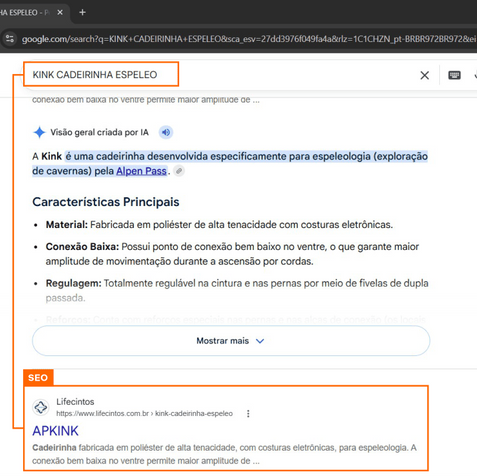Close the KINK CADEIRINHA ESPELEO browser tab
Viewport: 477px width, 476px height.
coord(60,12)
